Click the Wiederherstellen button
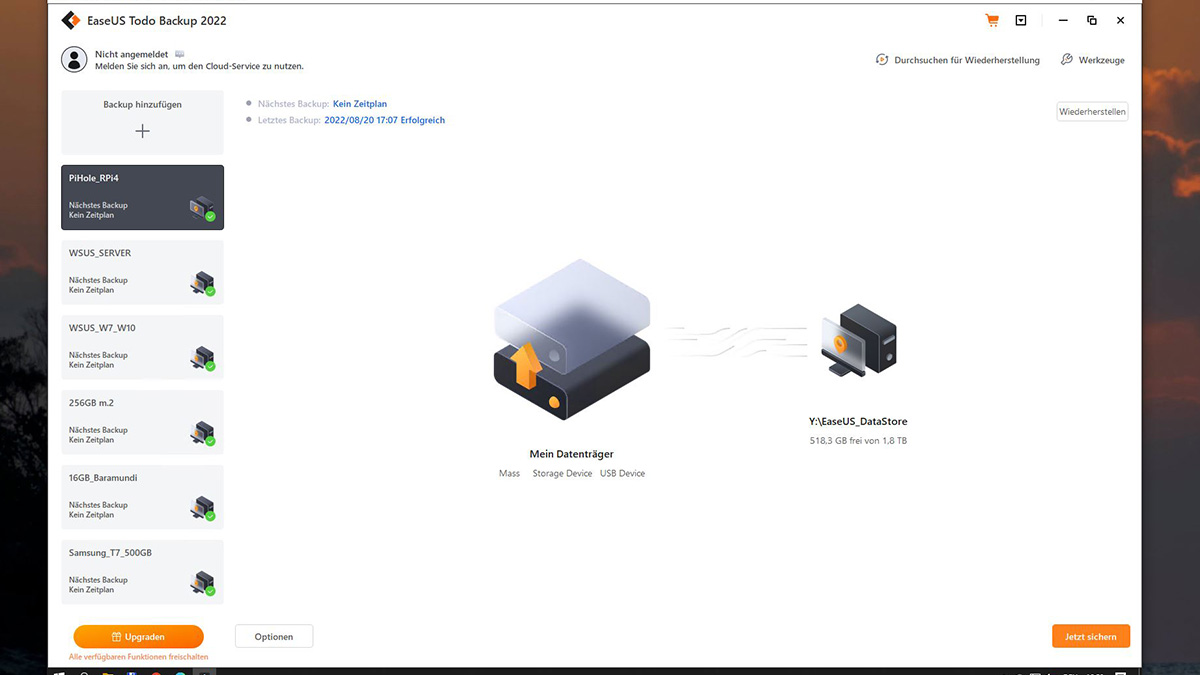Screen dimensions: 1200x675 (1093, 112)
